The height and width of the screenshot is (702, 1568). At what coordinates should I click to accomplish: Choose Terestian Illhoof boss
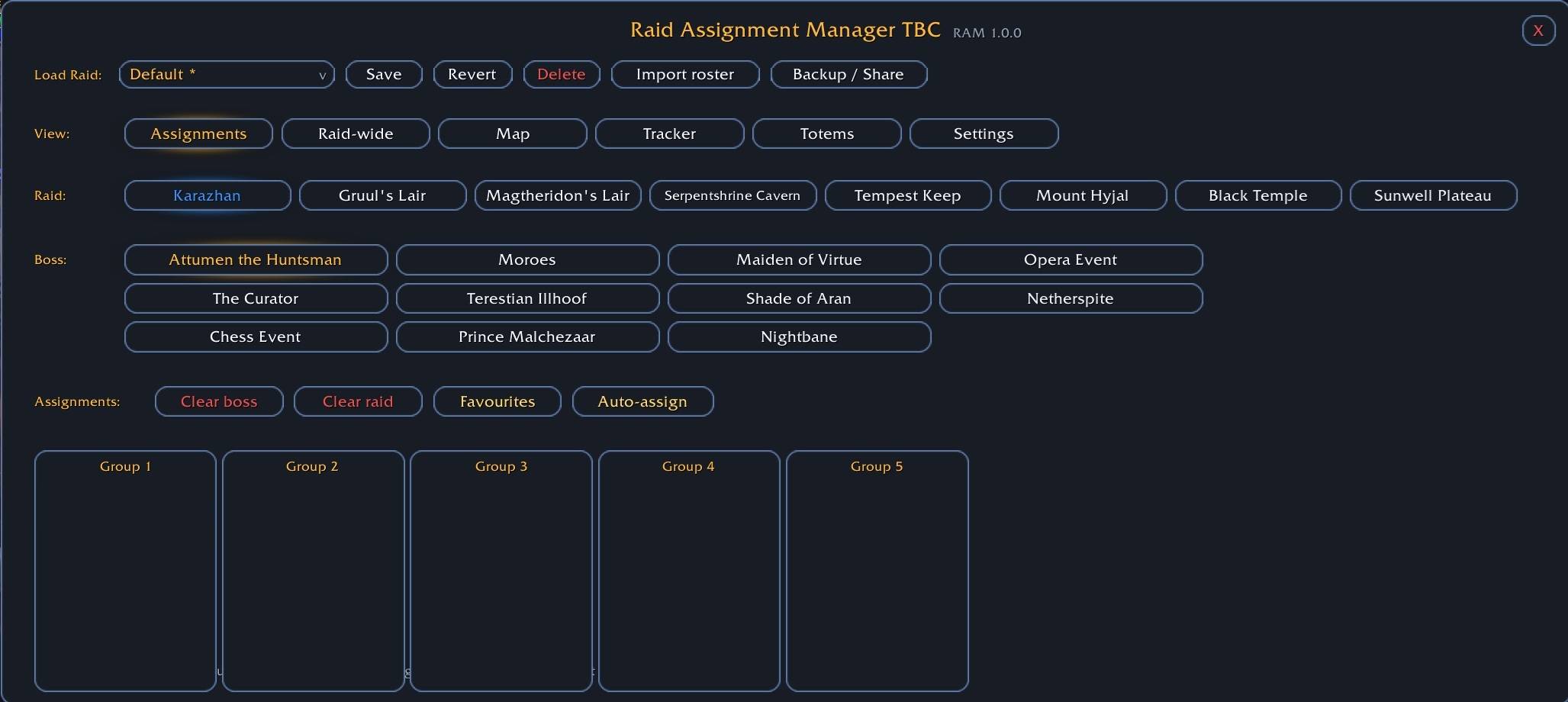tap(527, 298)
